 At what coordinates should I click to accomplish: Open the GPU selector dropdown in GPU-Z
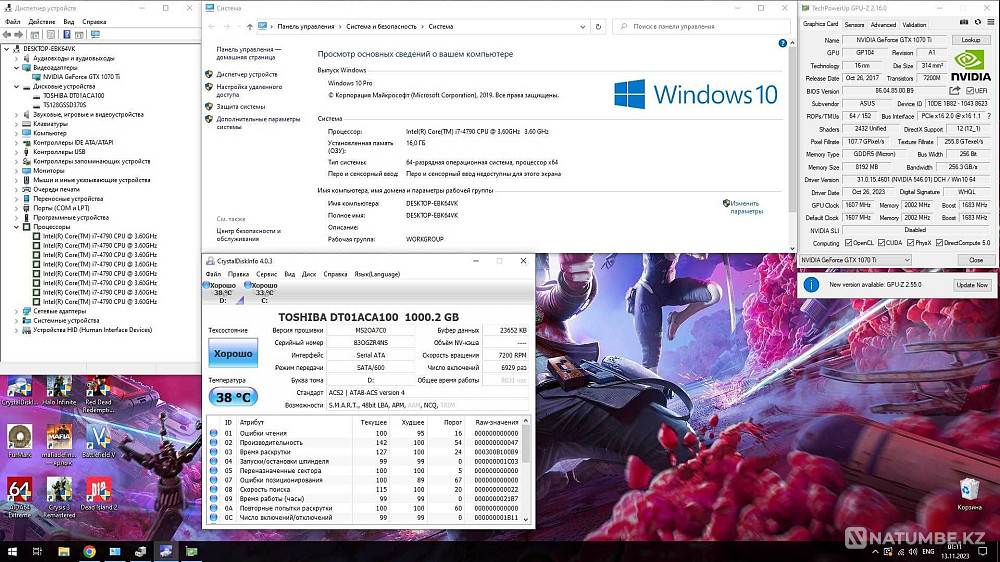click(855, 260)
